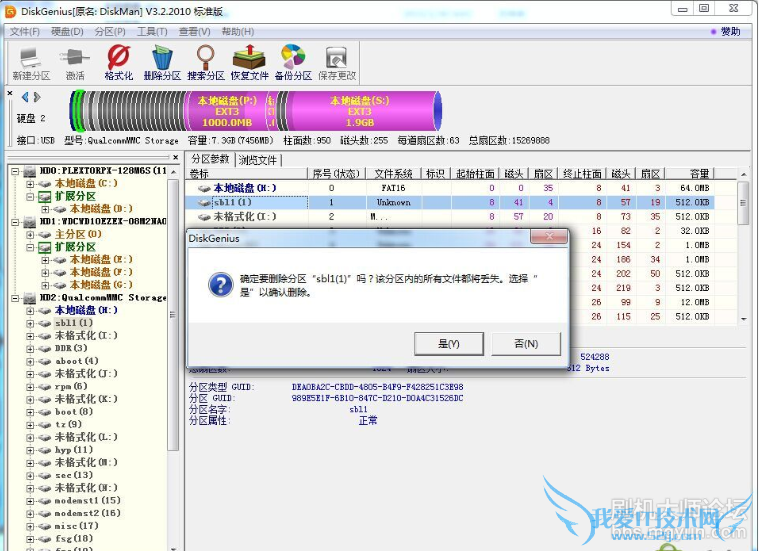Select misc(17) in the tree
Image resolution: width=759 pixels, height=551 pixels.
(x=76, y=526)
